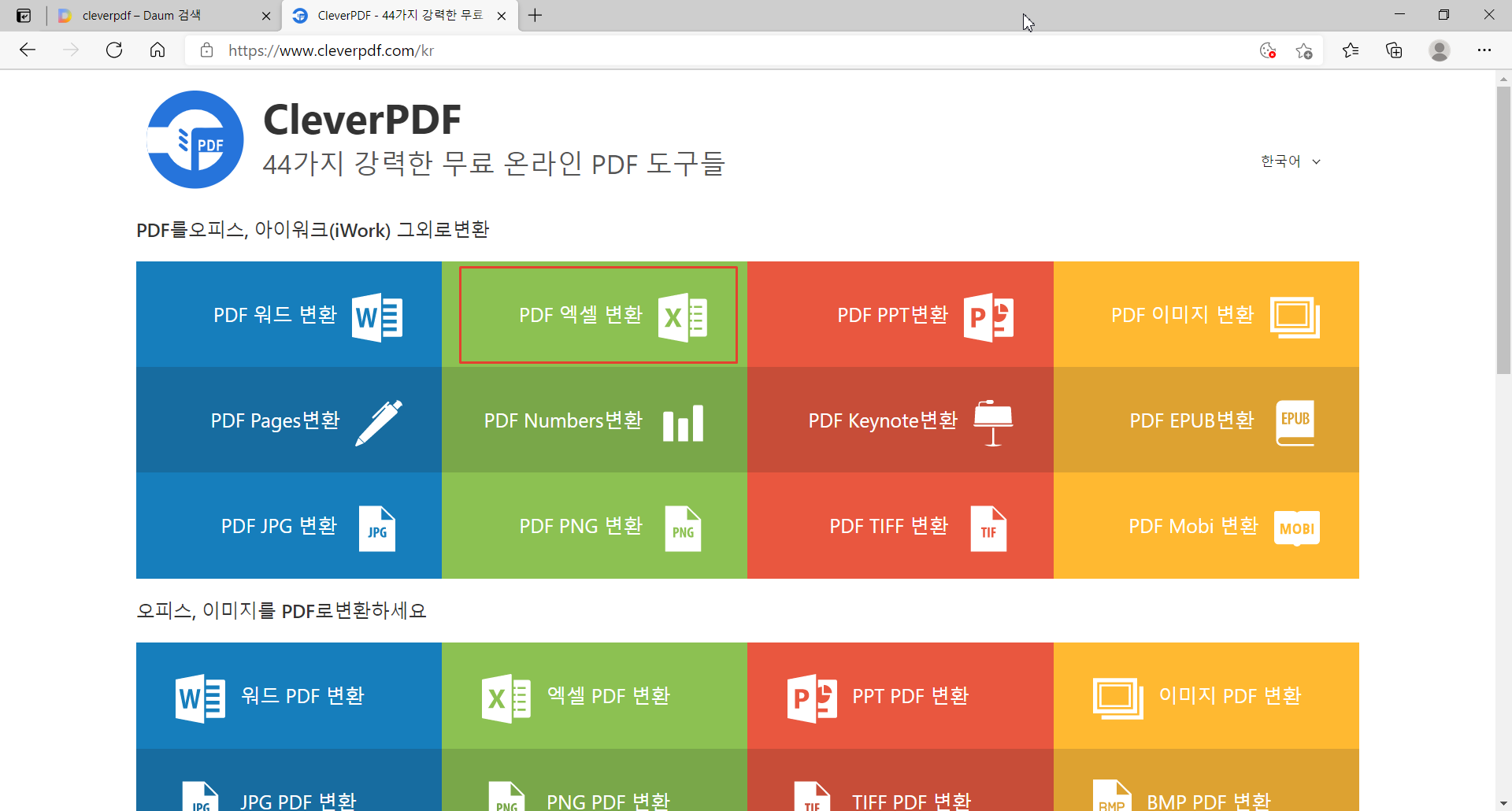This screenshot has height=811, width=1512.
Task: Open the tracking prevention cookie icon
Action: tap(1268, 50)
